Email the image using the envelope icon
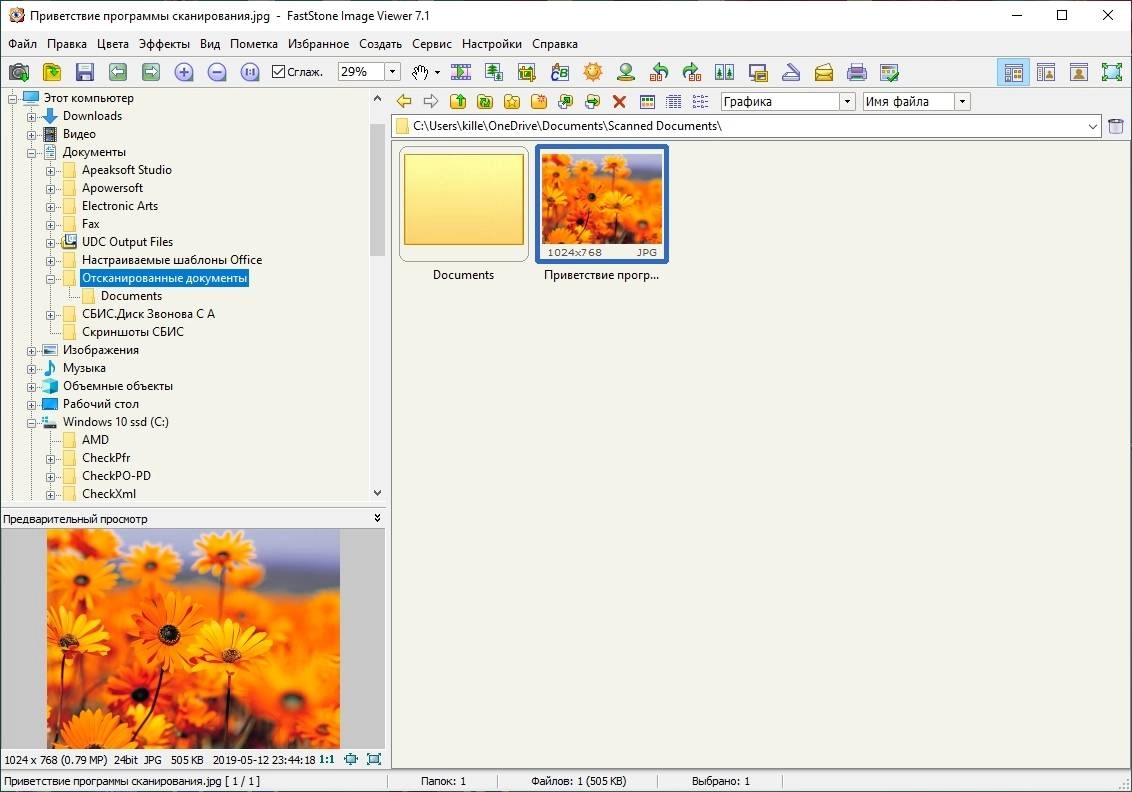Screen dimensions: 1132x792 pyautogui.click(x=824, y=72)
